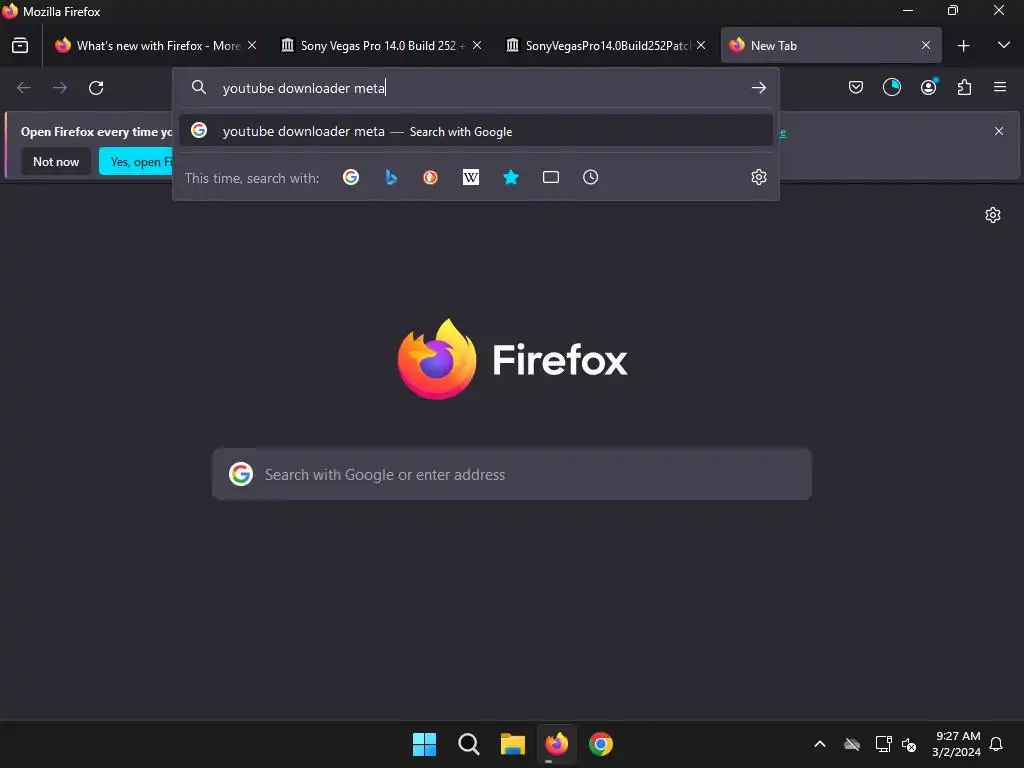The width and height of the screenshot is (1024, 768).
Task: Open Firefox View from the tab bar
Action: tap(20, 46)
